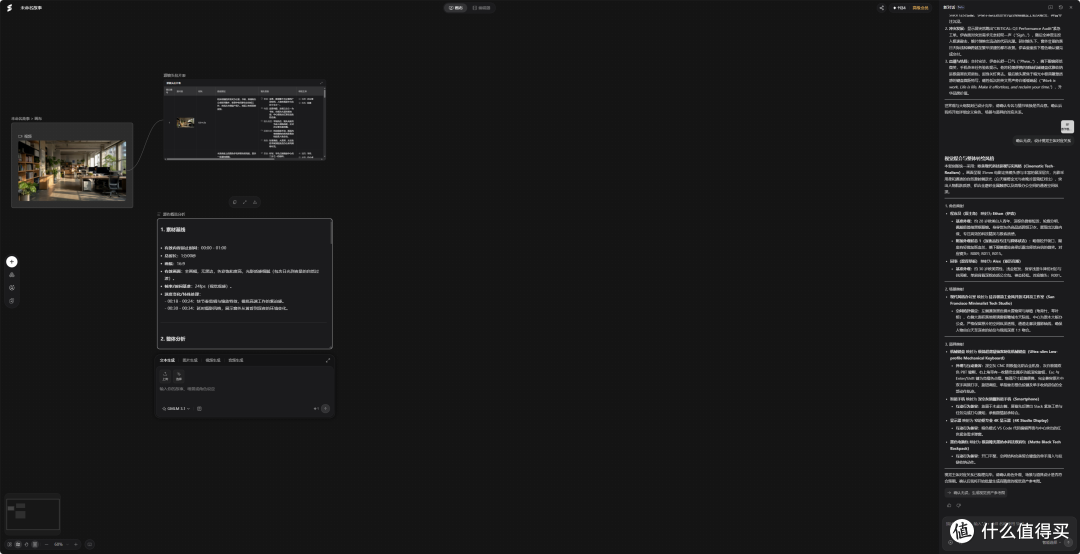Click the bottom icon of left vertical toolbar
Image resolution: width=1080 pixels, height=554 pixels.
pos(12,301)
